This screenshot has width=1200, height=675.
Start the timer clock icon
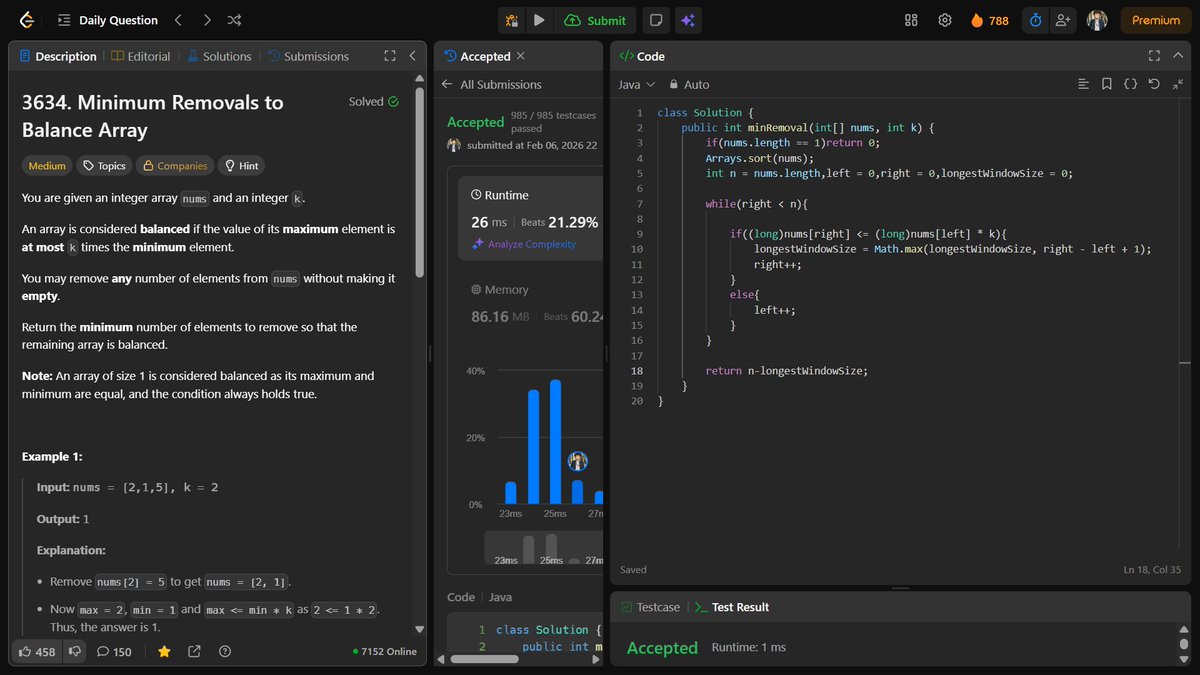point(1035,20)
